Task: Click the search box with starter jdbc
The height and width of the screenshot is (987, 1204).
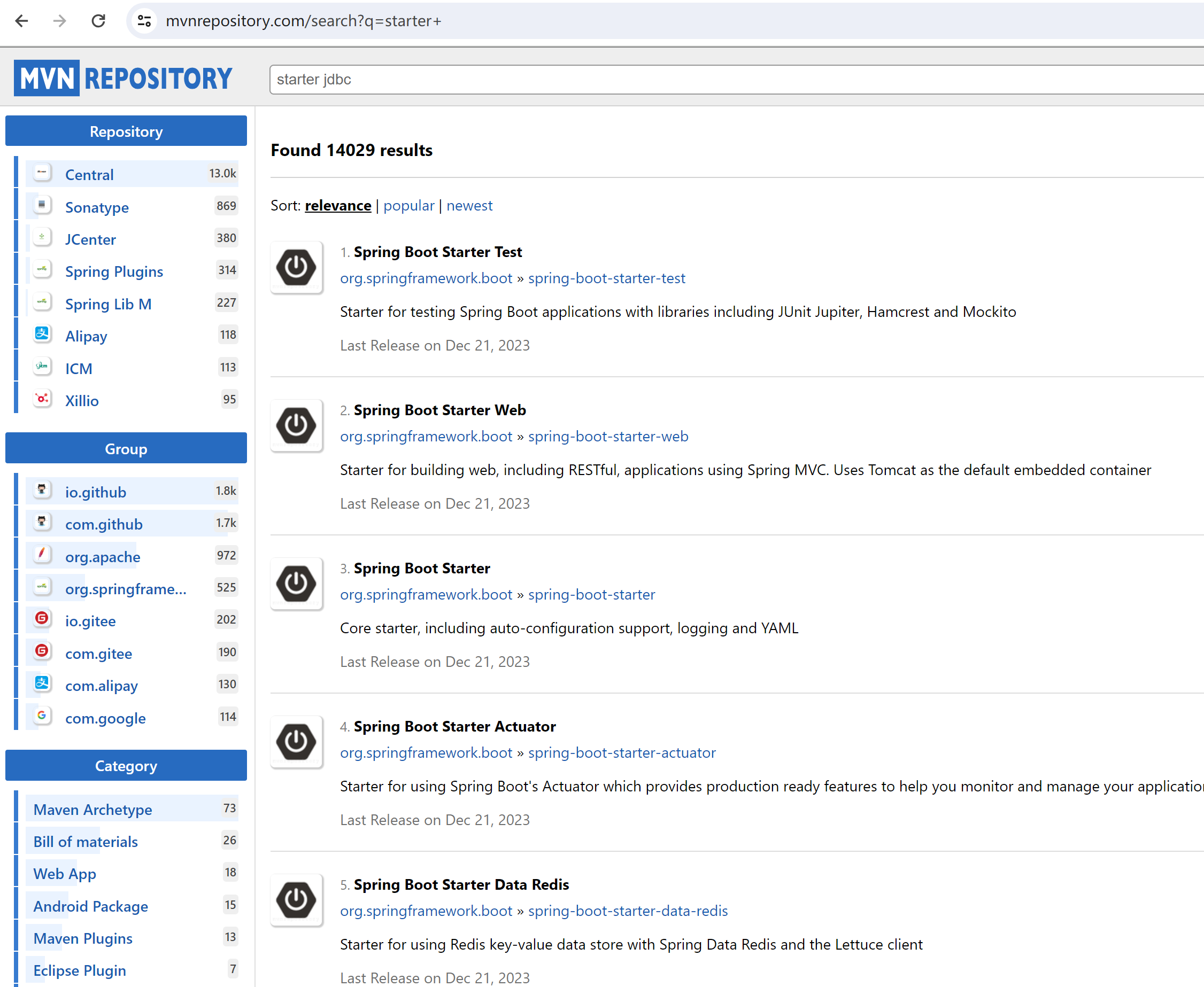Action: tap(737, 80)
